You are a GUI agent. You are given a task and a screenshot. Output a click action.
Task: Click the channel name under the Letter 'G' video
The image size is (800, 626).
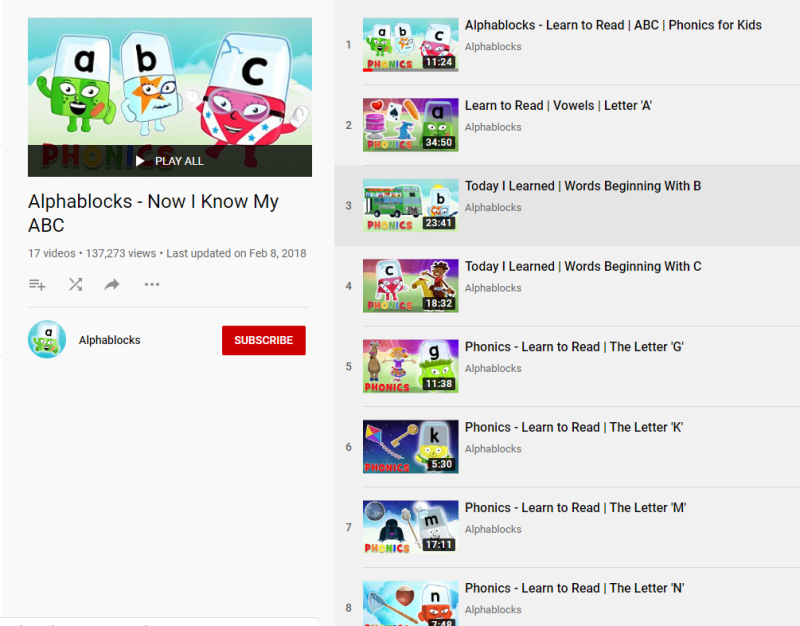493,368
